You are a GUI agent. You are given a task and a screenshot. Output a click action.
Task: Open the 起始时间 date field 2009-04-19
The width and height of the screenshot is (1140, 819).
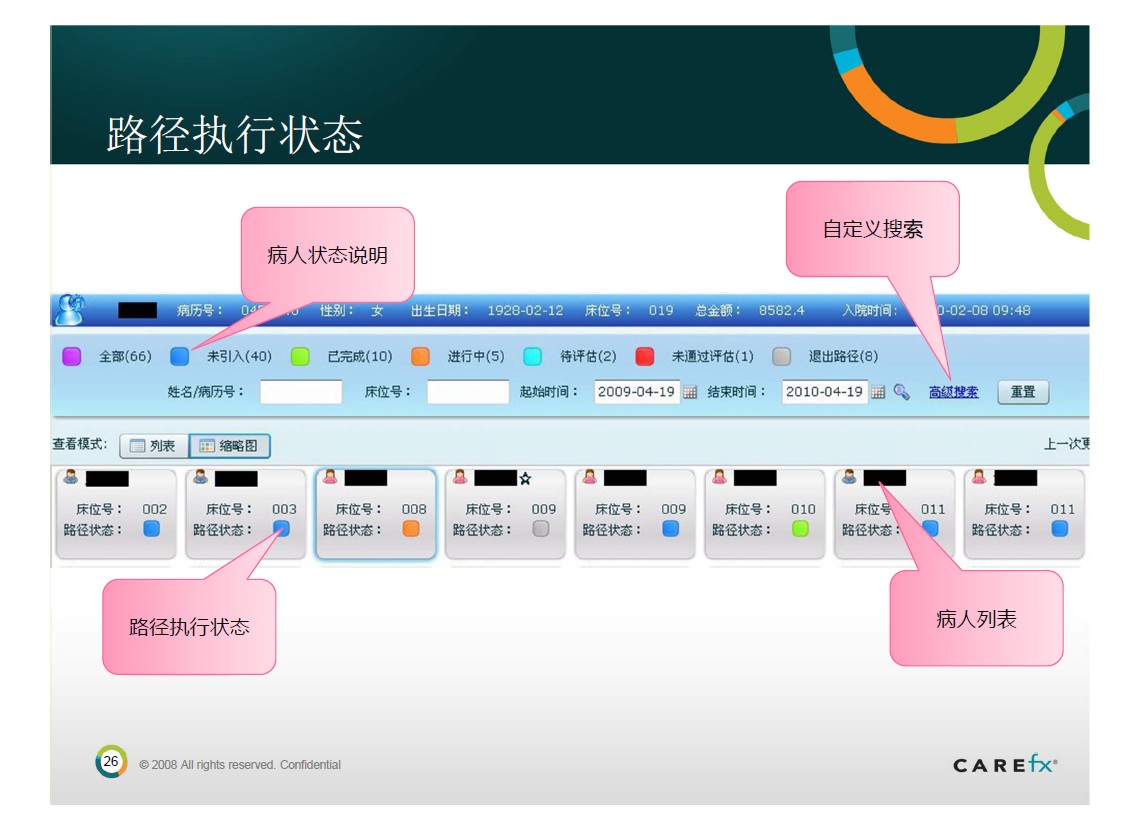pyautogui.click(x=636, y=392)
